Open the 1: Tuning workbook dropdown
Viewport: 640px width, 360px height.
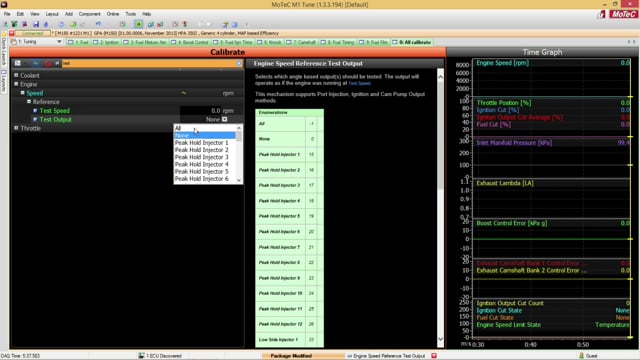59,42
